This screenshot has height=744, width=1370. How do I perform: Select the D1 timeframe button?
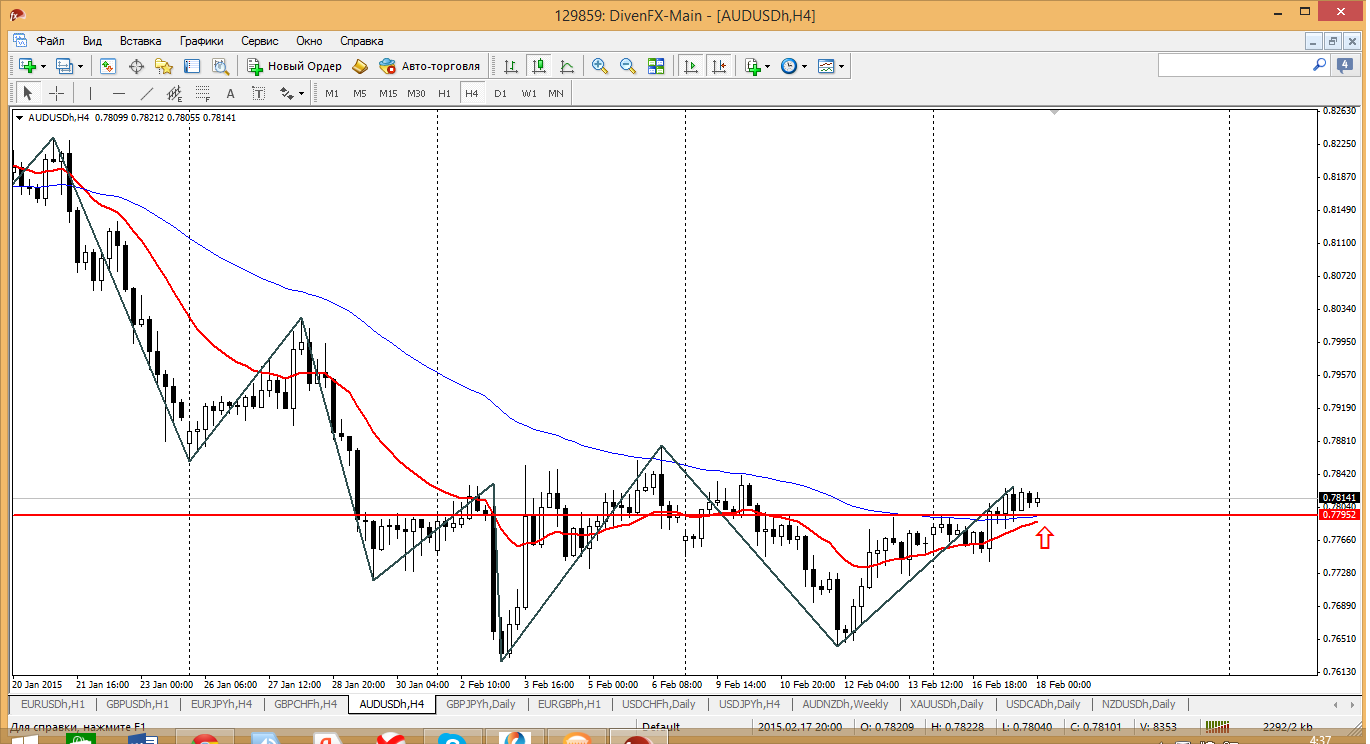pyautogui.click(x=500, y=93)
